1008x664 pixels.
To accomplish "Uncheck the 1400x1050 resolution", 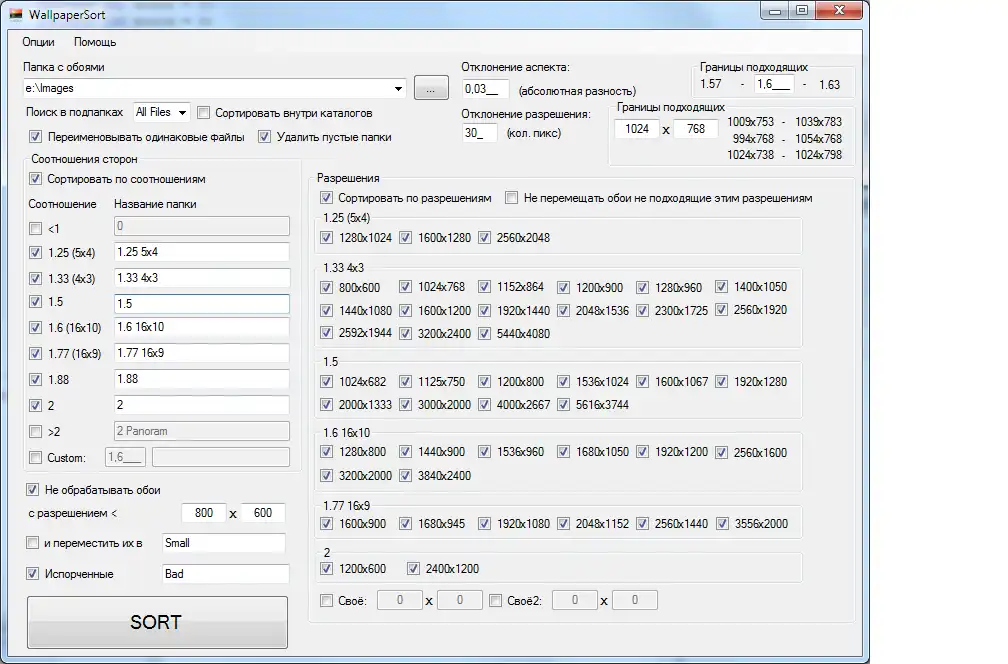I will 722,287.
